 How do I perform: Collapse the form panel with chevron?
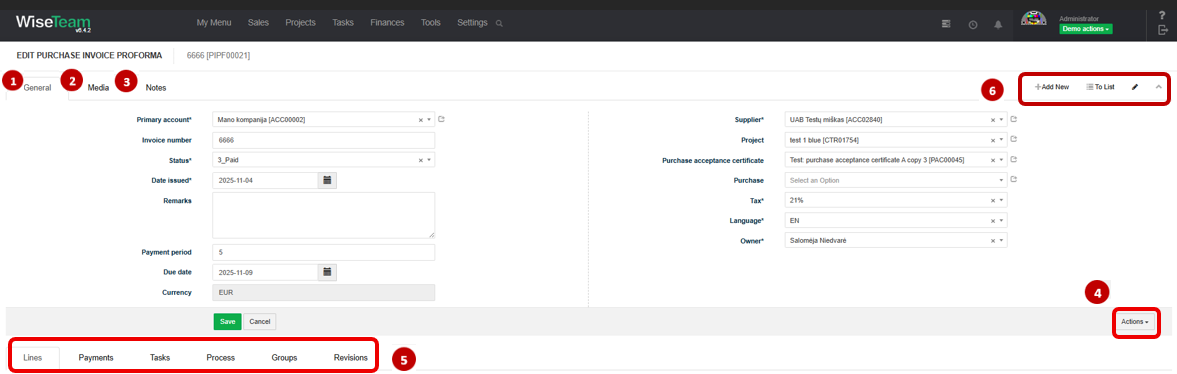point(1158,87)
